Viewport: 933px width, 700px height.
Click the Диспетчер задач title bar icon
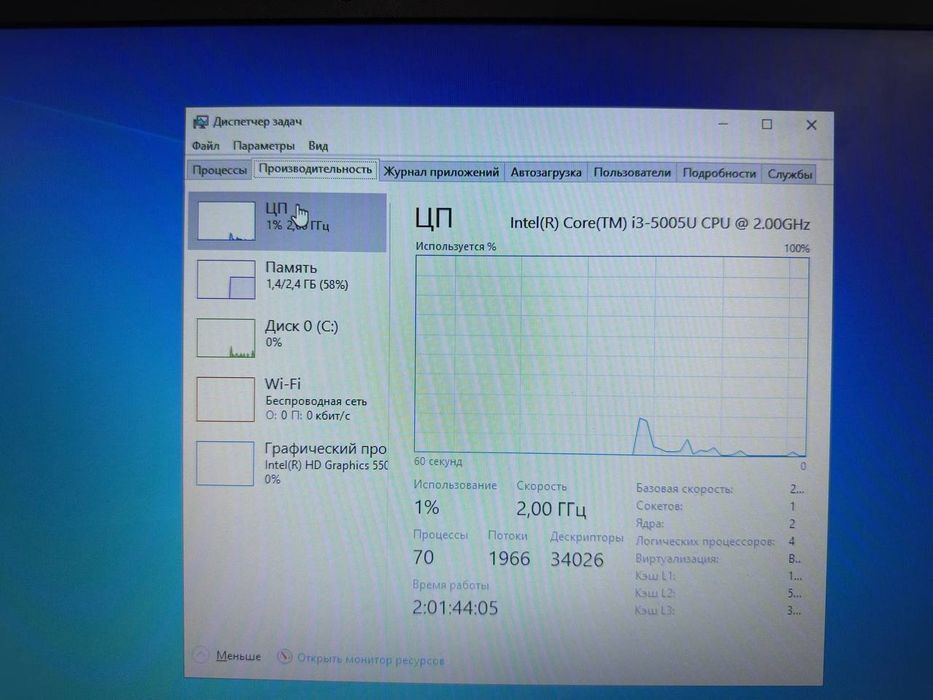pyautogui.click(x=201, y=122)
